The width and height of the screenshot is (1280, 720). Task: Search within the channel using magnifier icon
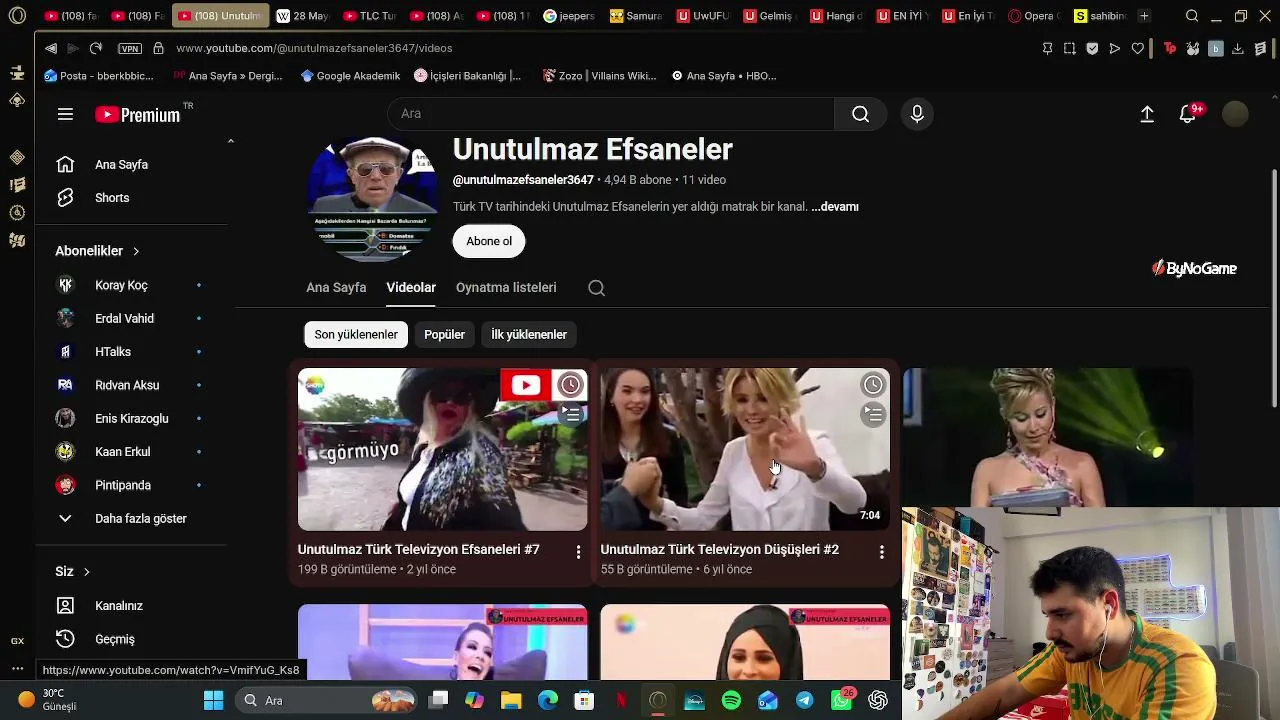point(596,288)
